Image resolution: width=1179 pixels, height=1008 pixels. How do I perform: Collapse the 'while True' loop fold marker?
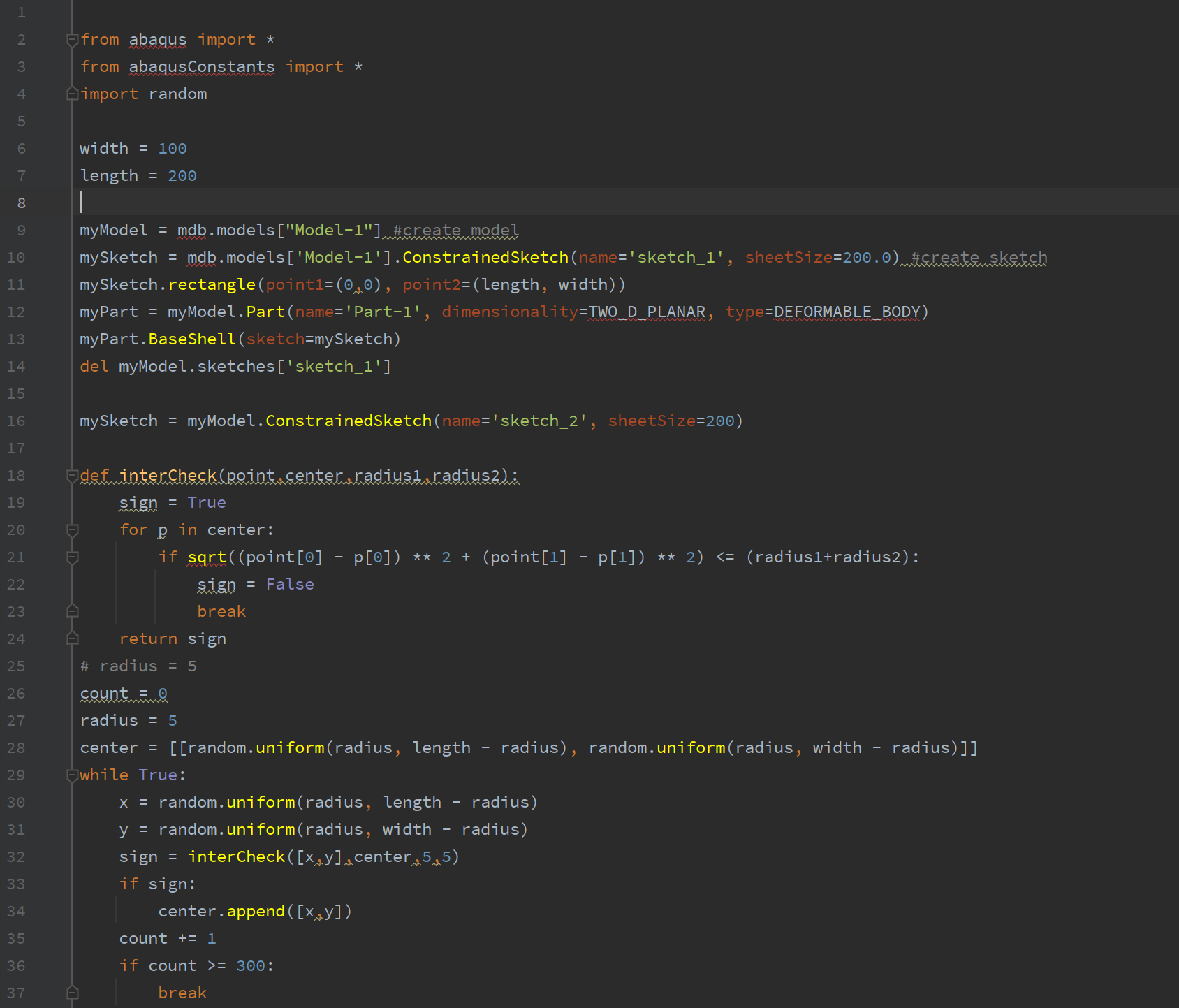click(x=72, y=775)
